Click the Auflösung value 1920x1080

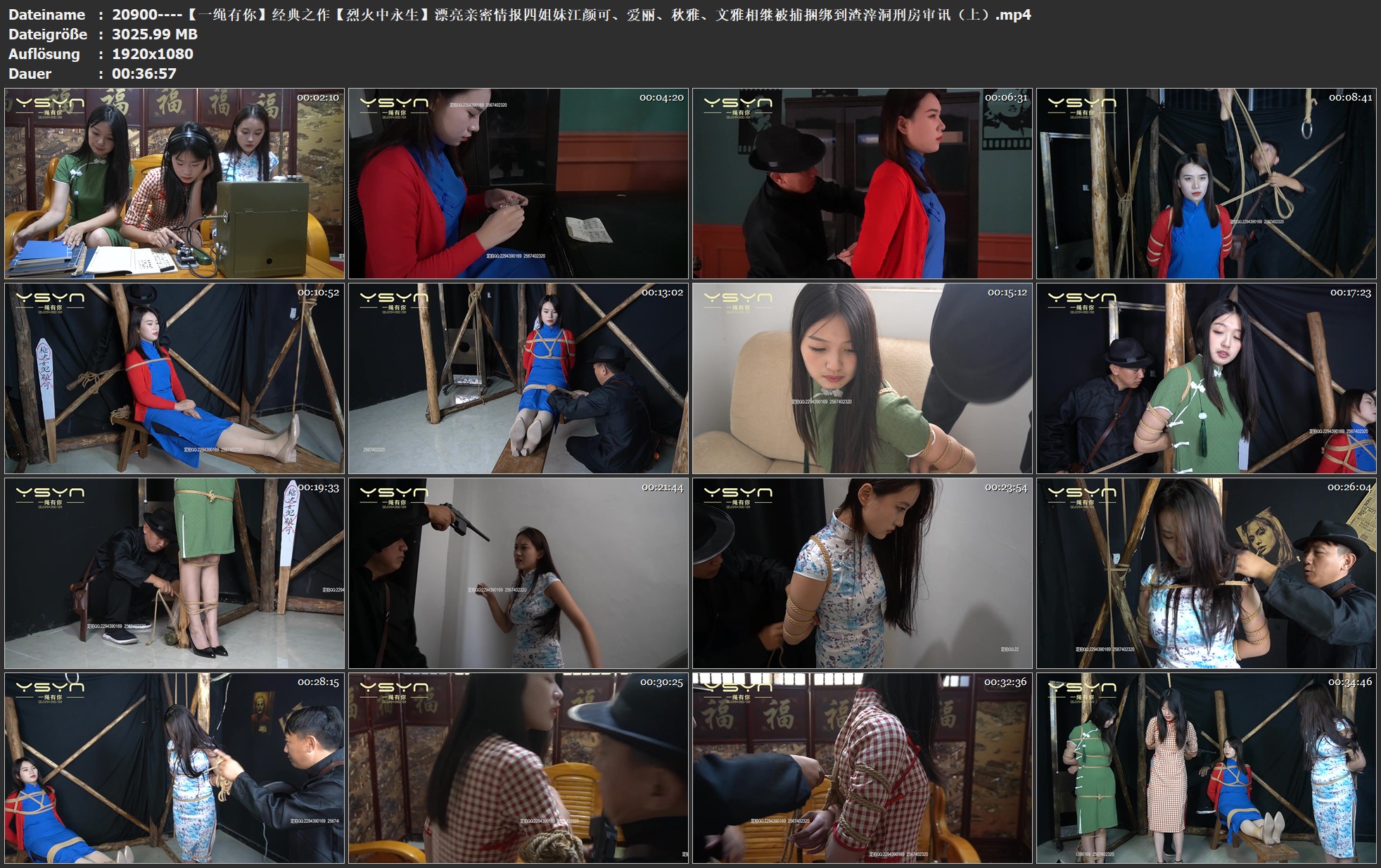click(153, 54)
